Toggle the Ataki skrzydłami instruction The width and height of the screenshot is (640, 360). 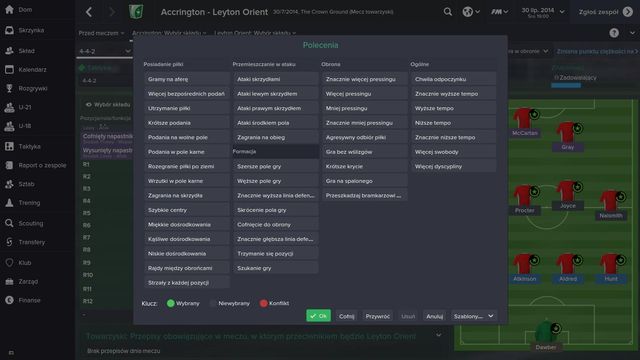coord(276,79)
